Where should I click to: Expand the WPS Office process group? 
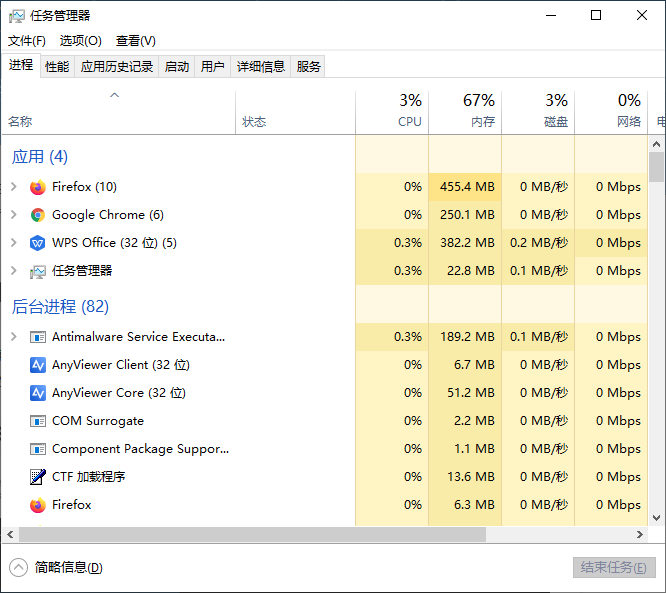13,243
